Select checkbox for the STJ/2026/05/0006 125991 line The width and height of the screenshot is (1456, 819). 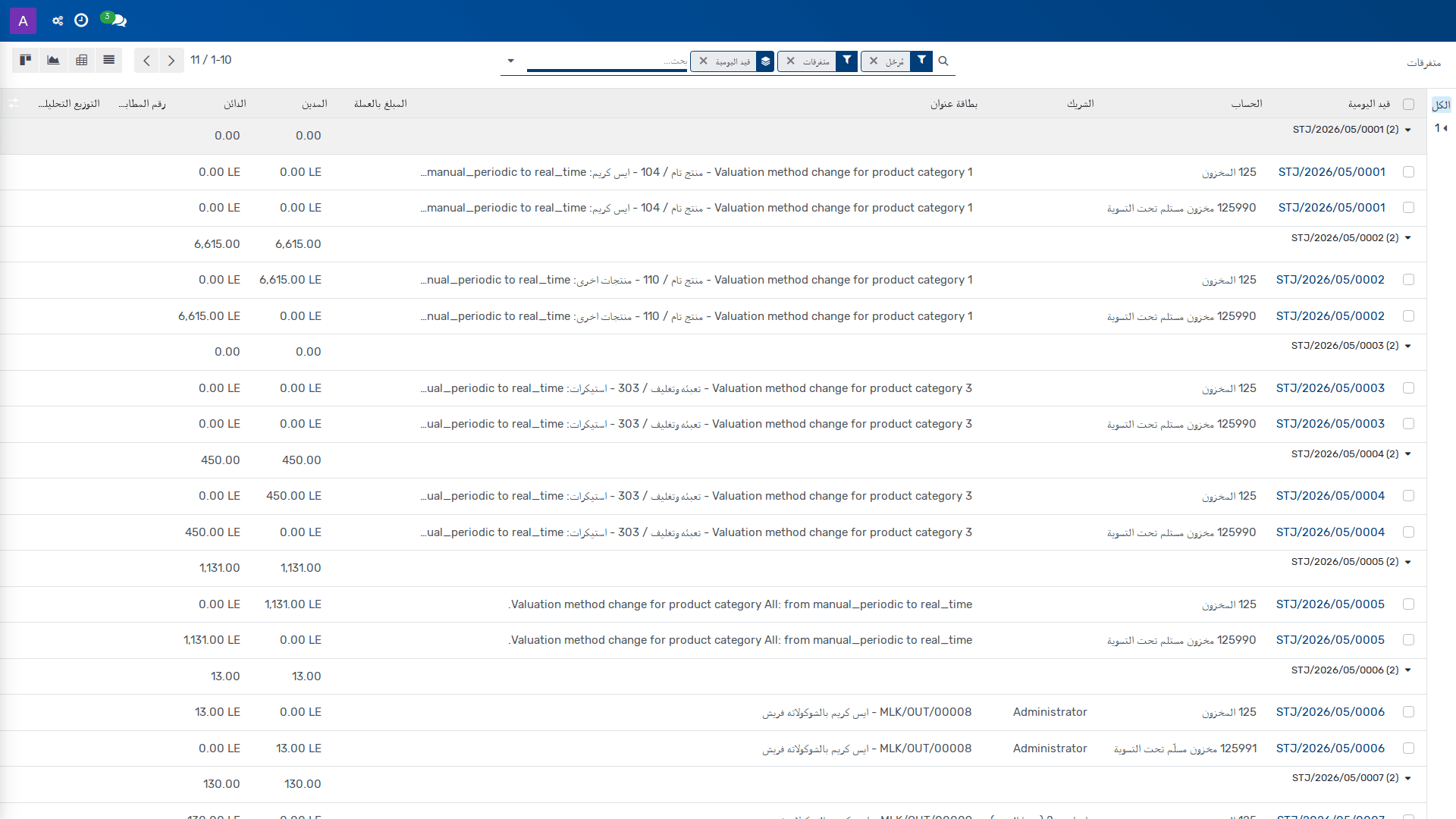click(x=1408, y=748)
